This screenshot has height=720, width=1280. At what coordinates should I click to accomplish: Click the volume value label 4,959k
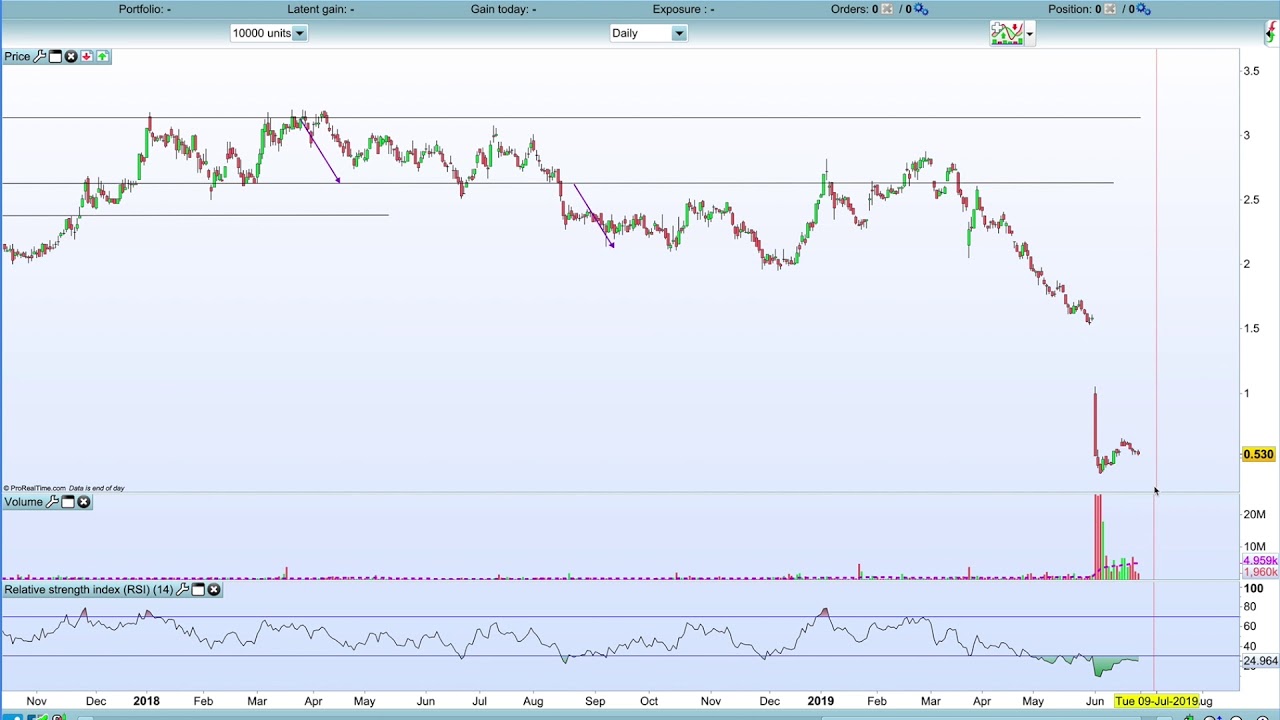1260,561
